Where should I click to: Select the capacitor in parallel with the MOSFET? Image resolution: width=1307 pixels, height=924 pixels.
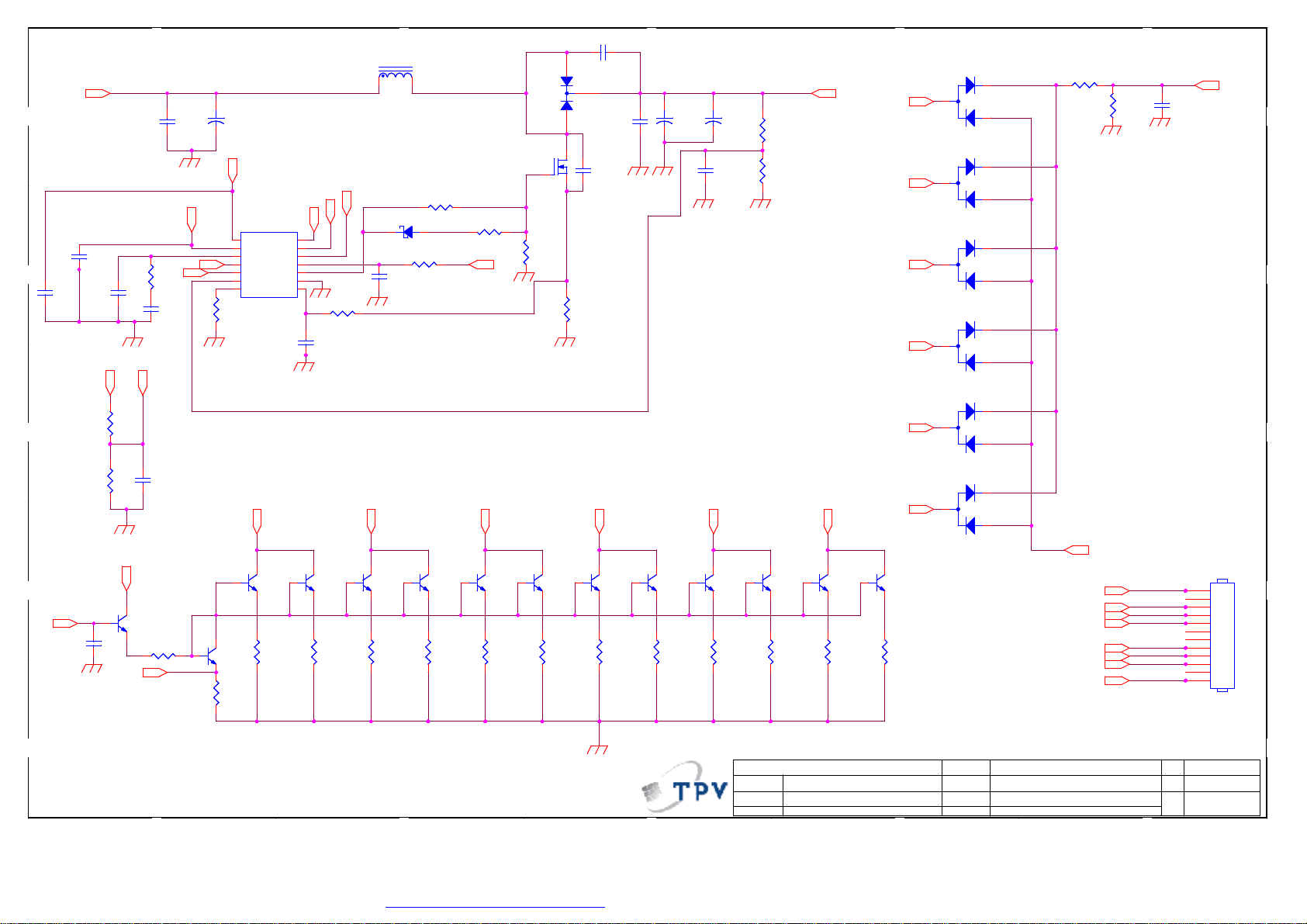click(583, 170)
